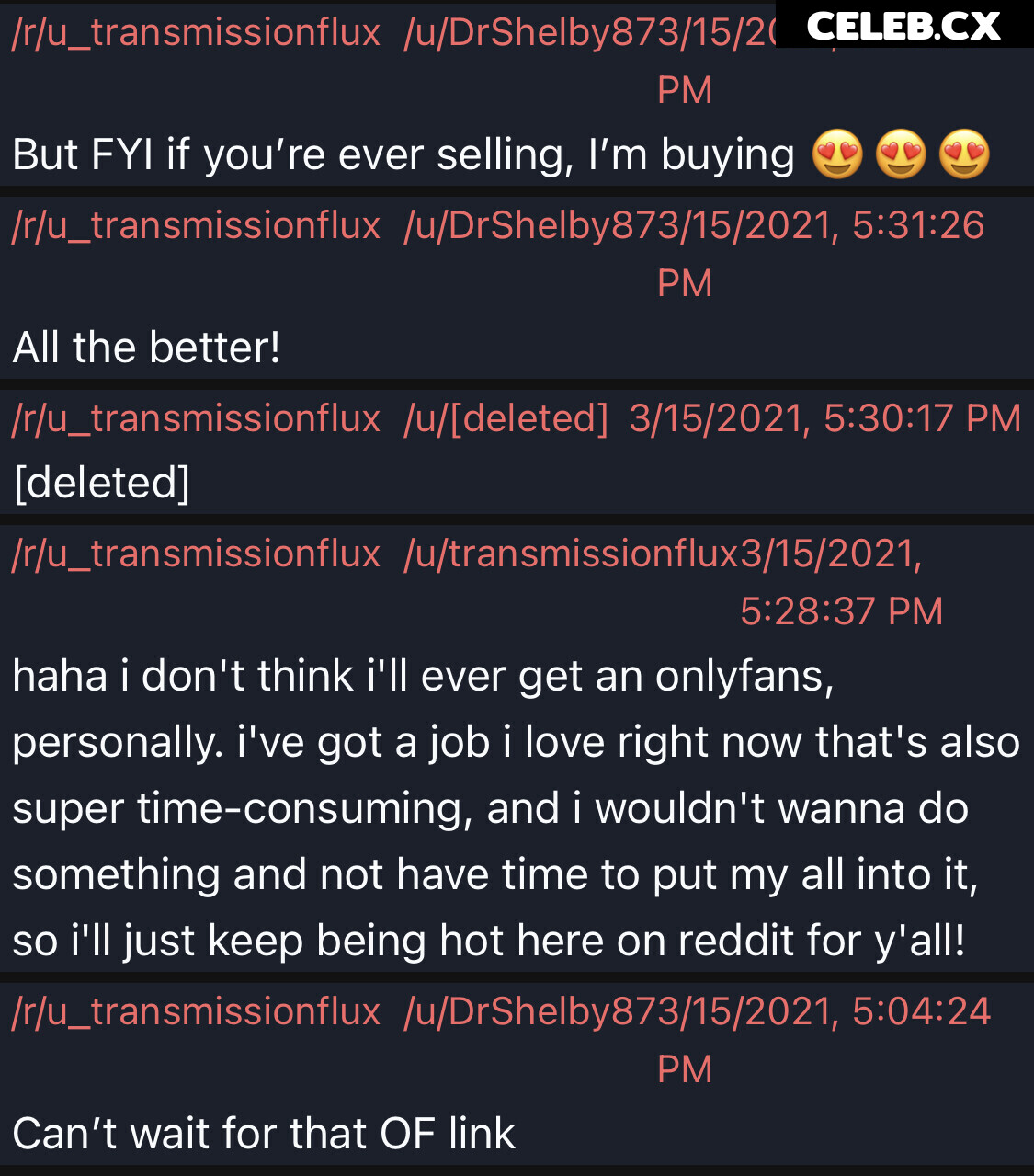Open /u/DrShelby87 link above "All the better!"
This screenshot has height=1176, width=1034.
[528, 225]
